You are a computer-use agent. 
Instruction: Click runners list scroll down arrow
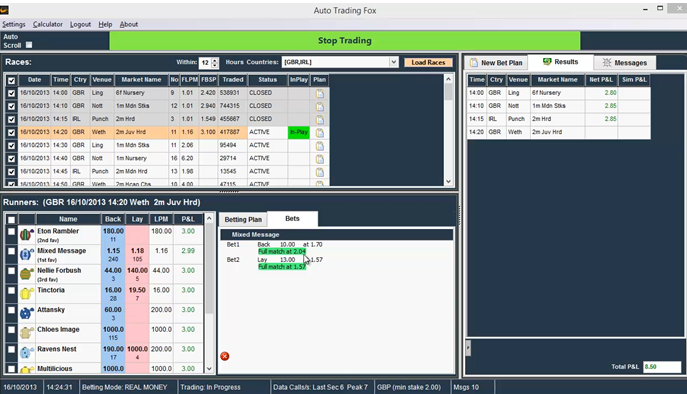tap(209, 369)
